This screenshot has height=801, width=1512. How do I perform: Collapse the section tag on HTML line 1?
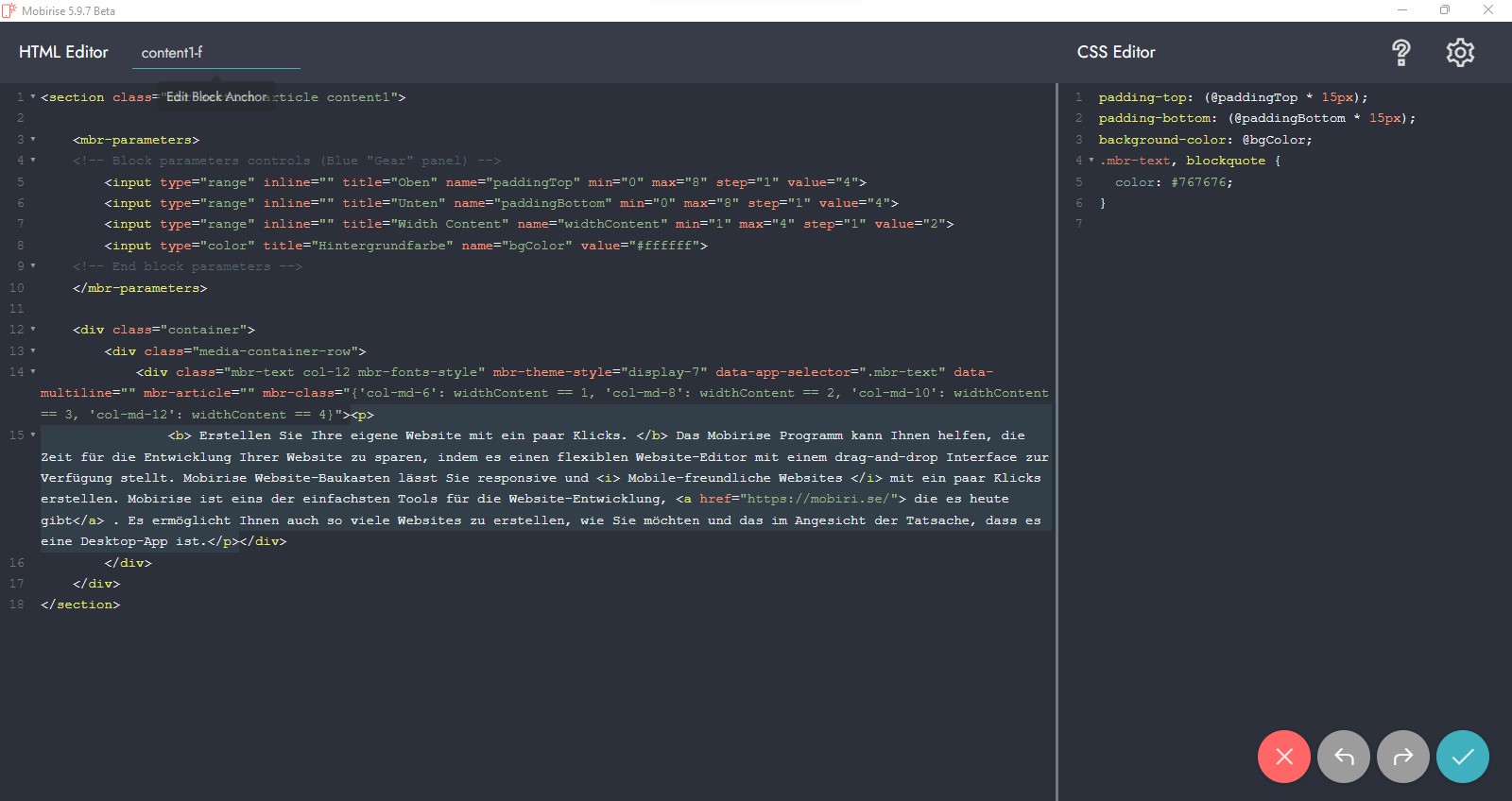(33, 97)
